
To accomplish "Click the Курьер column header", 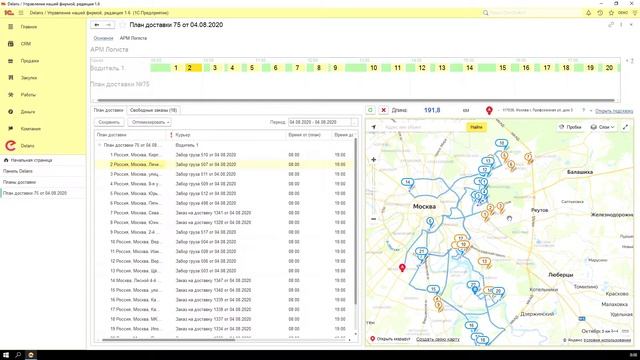I will point(229,135).
